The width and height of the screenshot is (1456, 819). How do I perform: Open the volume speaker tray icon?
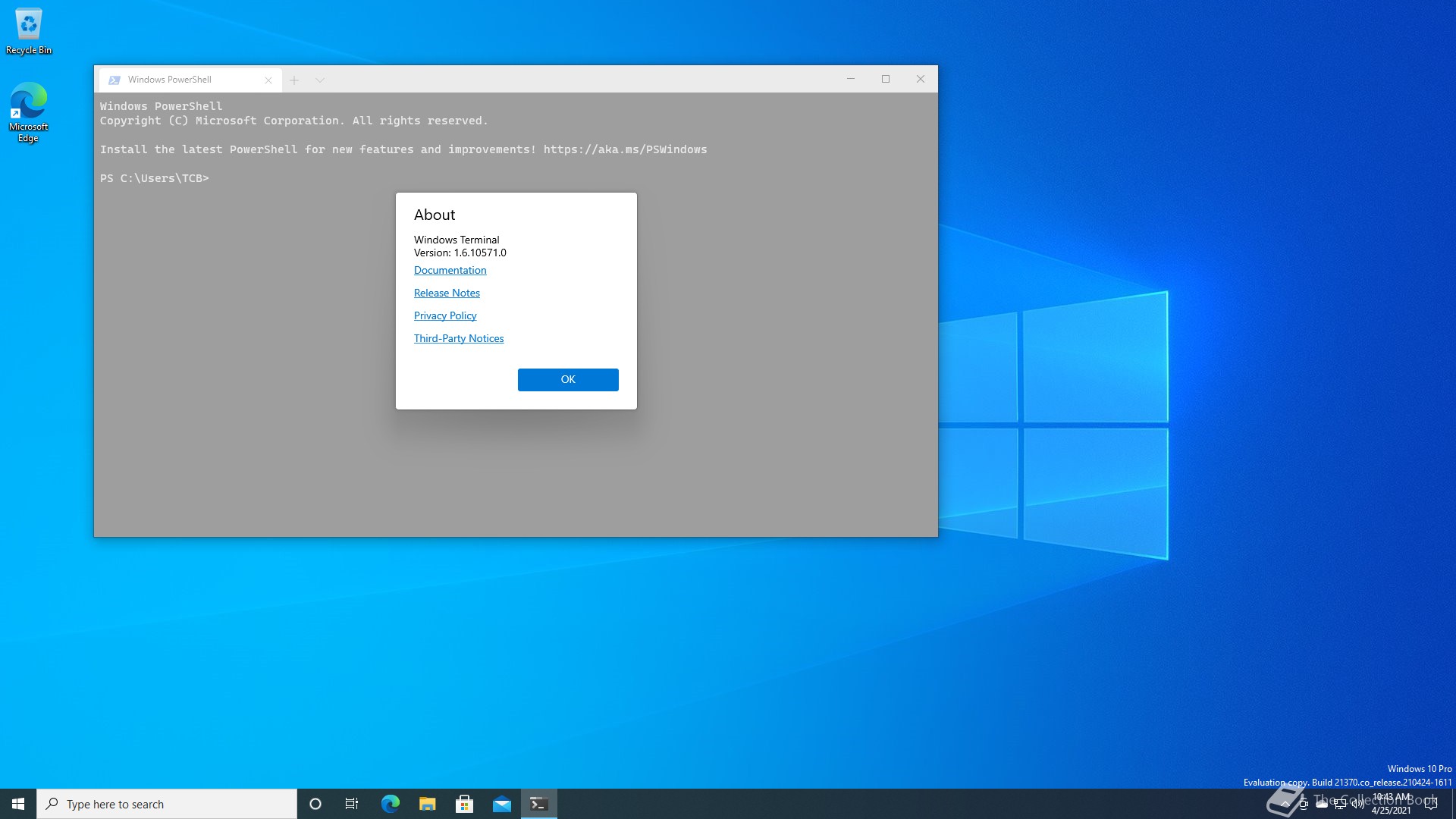1358,804
